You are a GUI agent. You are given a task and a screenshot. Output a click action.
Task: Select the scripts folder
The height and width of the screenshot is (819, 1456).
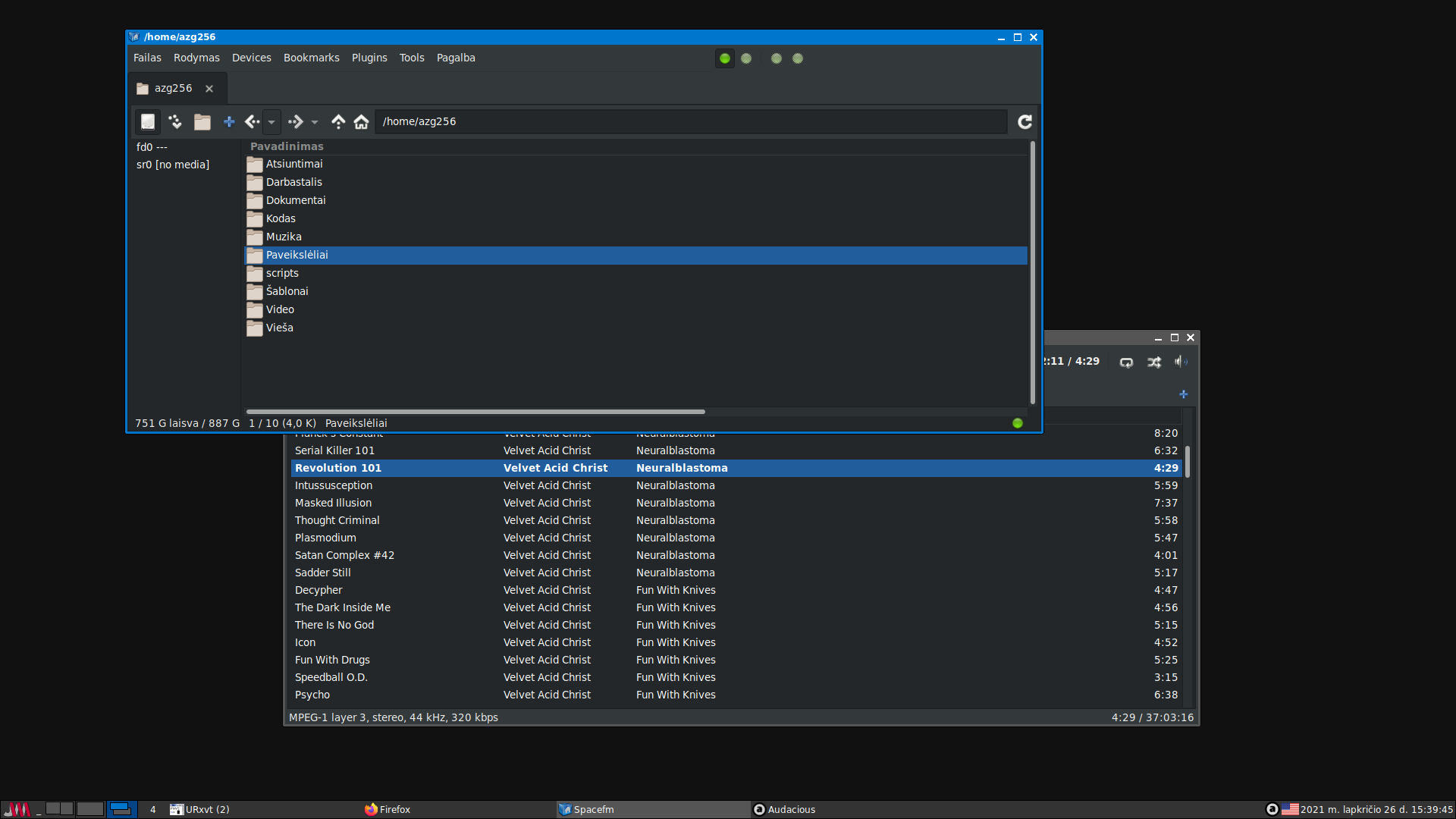tap(635, 273)
